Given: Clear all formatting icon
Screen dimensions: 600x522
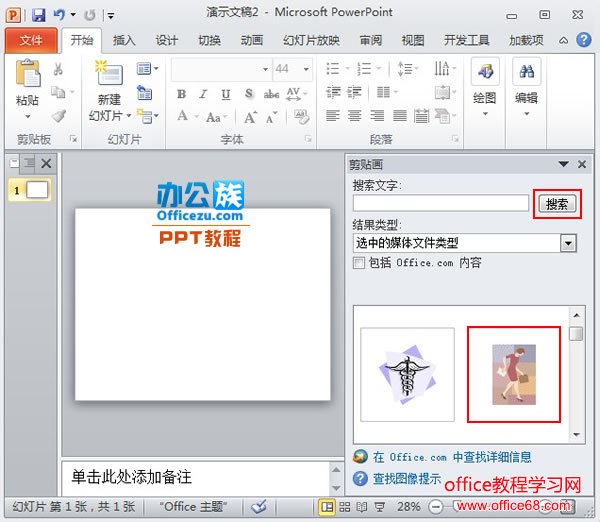Looking at the screenshot, I should (x=301, y=116).
